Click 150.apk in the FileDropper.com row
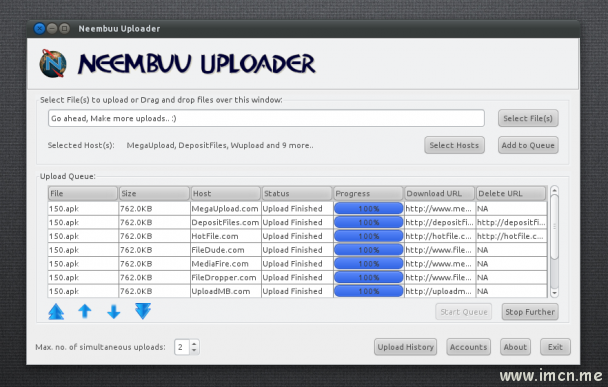This screenshot has height=387, width=608. point(83,277)
